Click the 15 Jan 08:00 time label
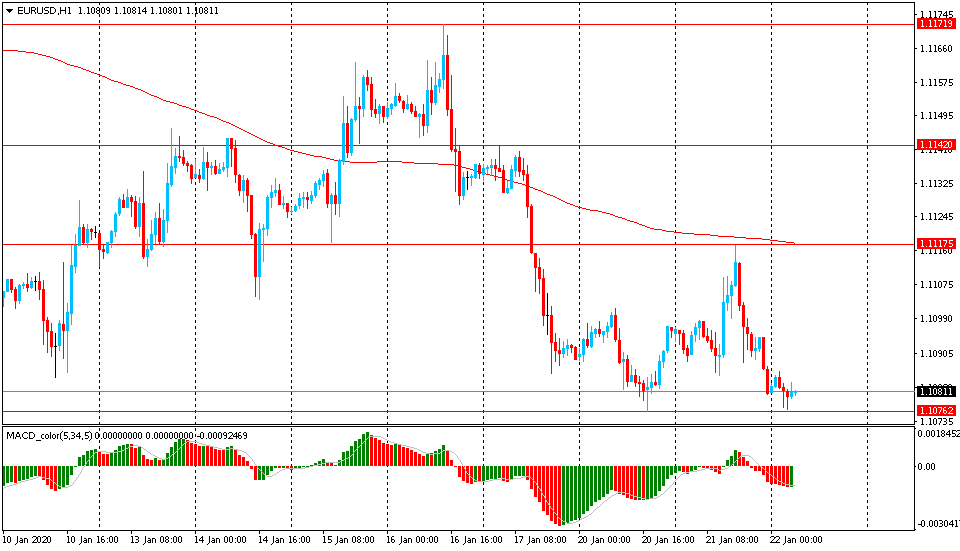Screen dimensions: 960x551 point(348,539)
